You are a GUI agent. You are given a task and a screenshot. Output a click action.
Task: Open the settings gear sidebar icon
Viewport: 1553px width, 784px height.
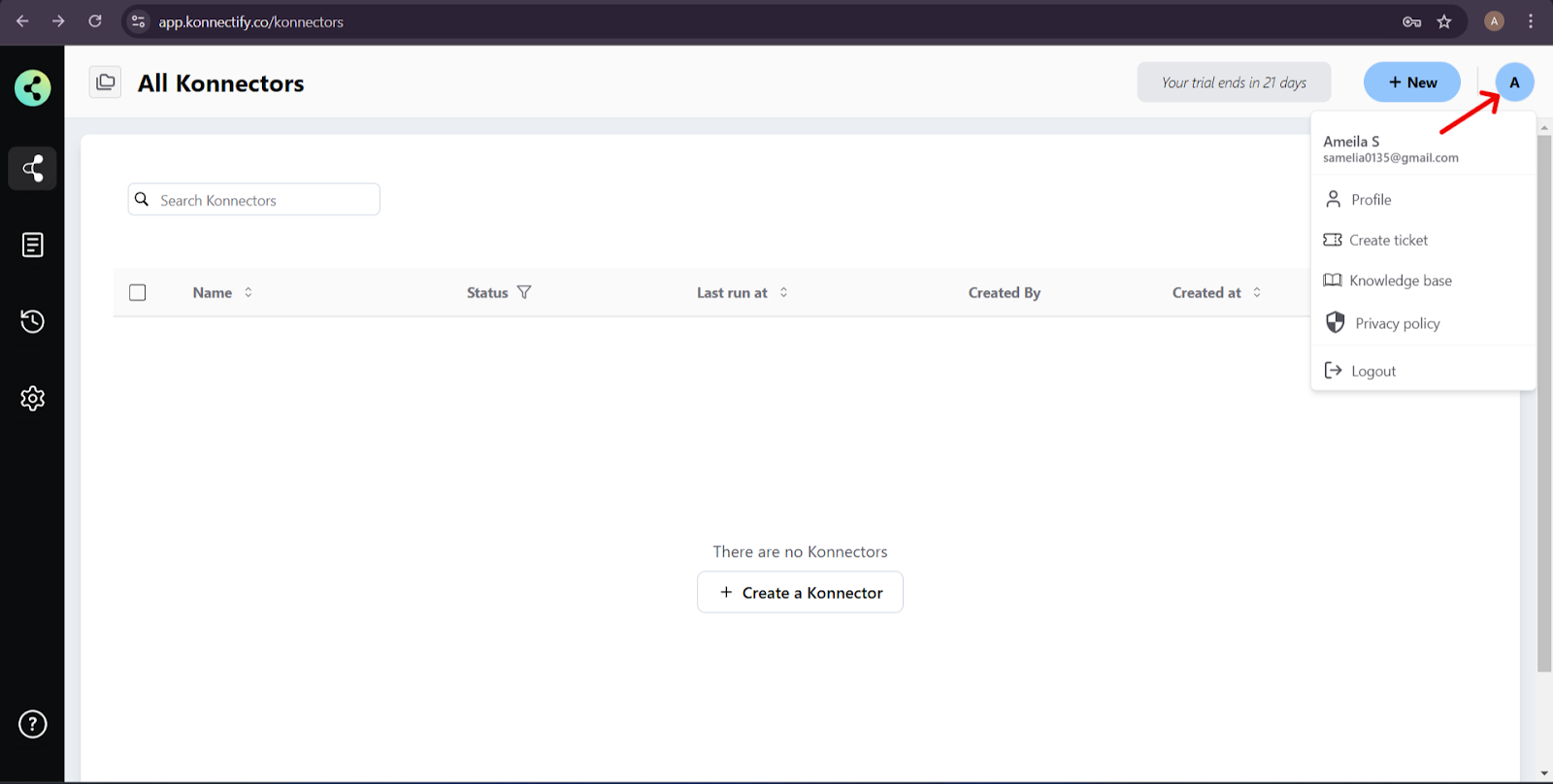(x=33, y=398)
